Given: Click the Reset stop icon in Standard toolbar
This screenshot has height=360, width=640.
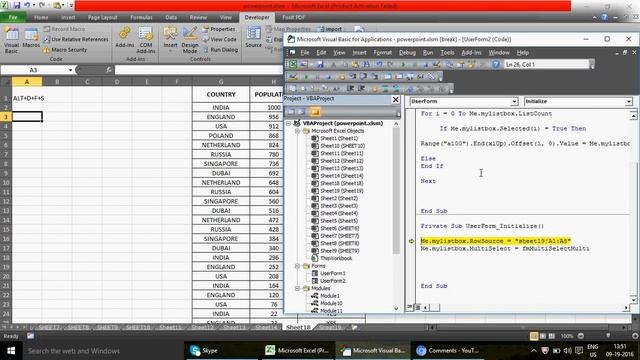Looking at the screenshot, I should click(426, 64).
